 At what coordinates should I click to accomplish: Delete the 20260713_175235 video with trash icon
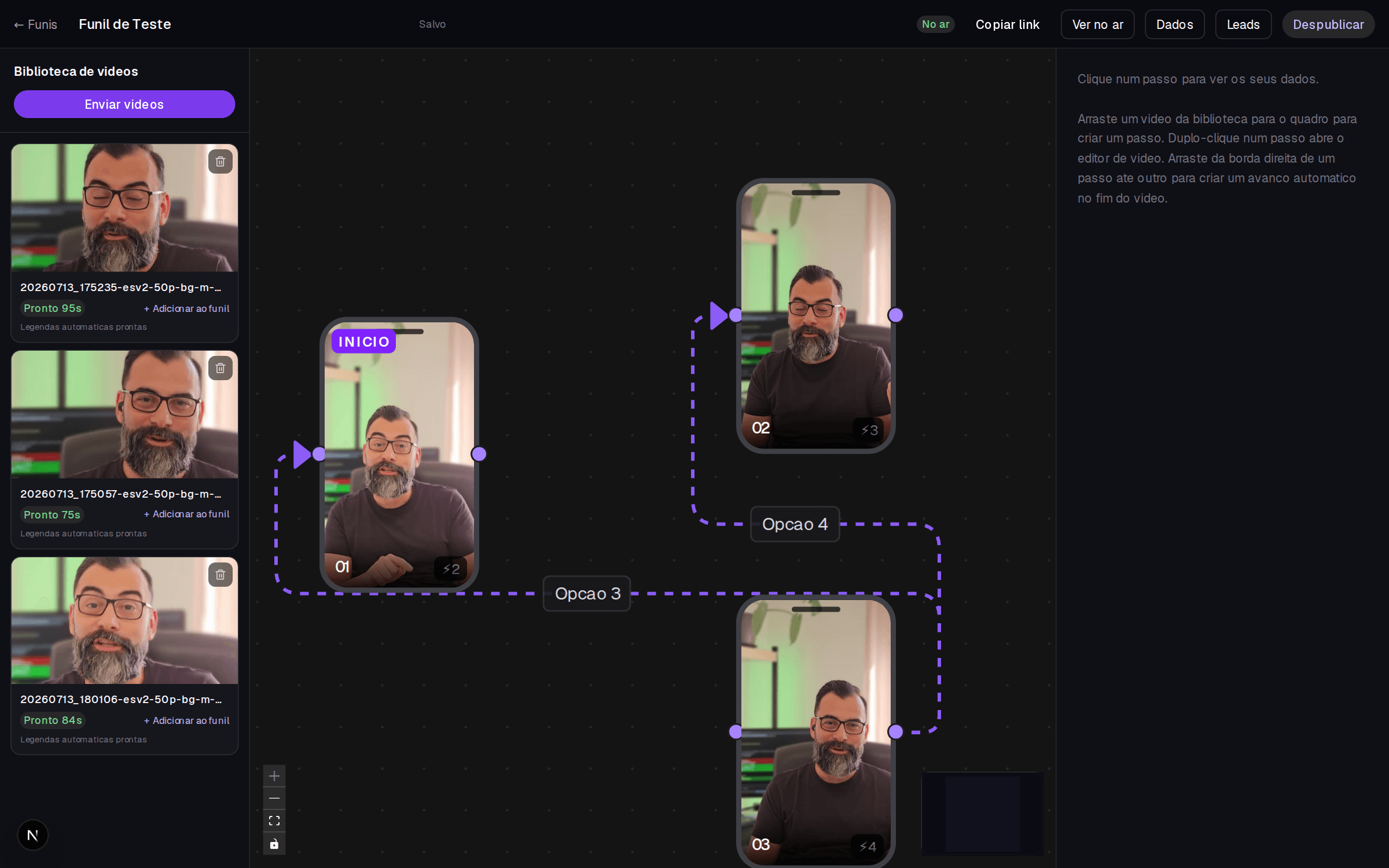click(x=221, y=161)
